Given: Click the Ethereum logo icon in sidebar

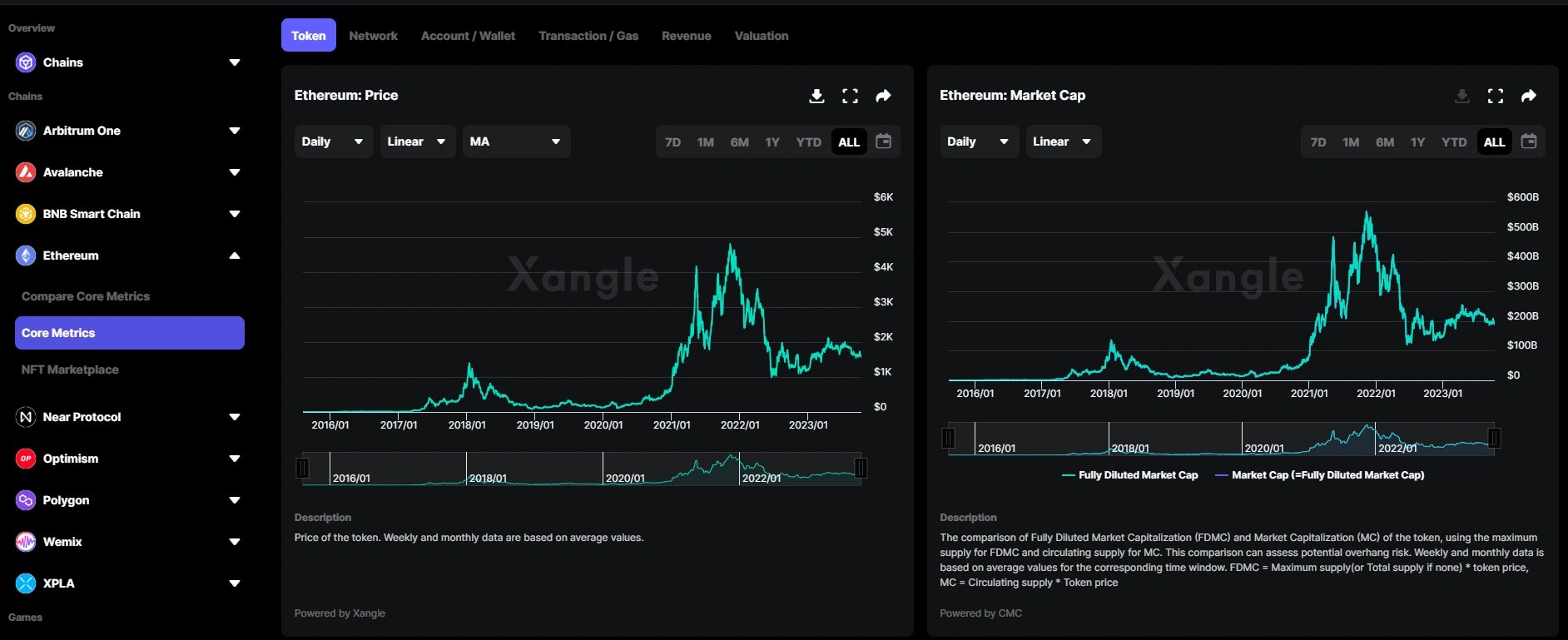Looking at the screenshot, I should point(26,256).
